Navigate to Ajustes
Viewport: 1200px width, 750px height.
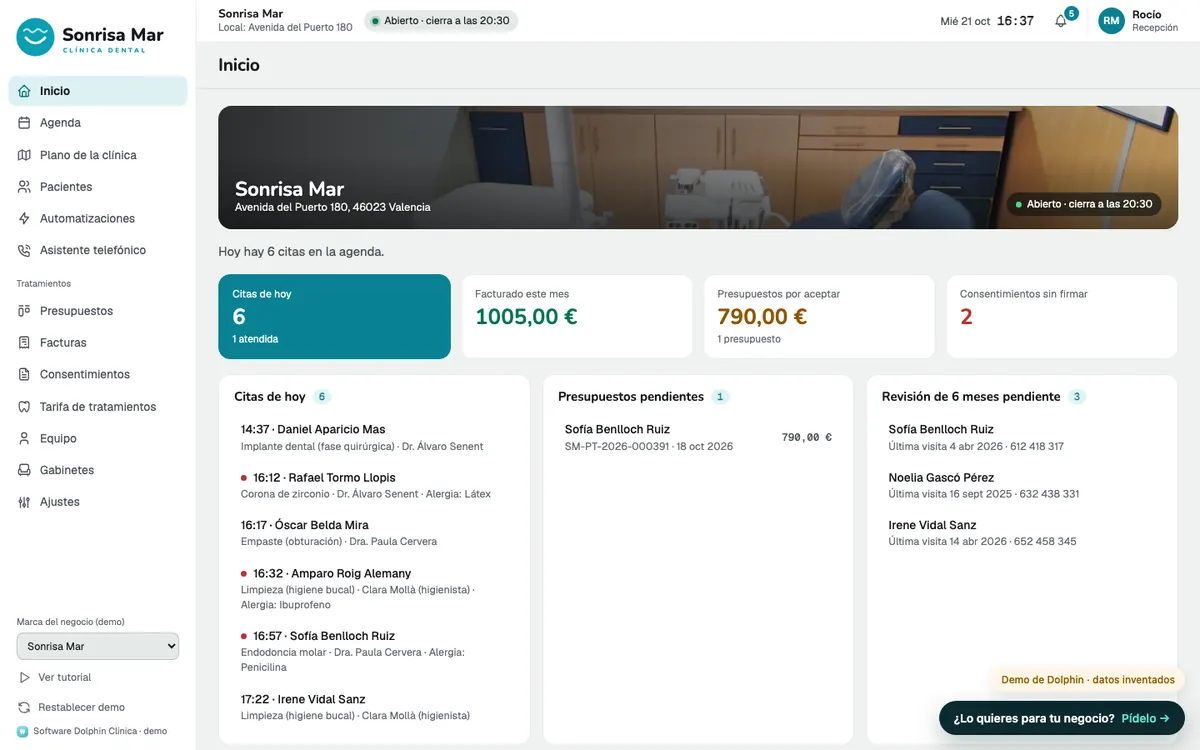point(98,502)
